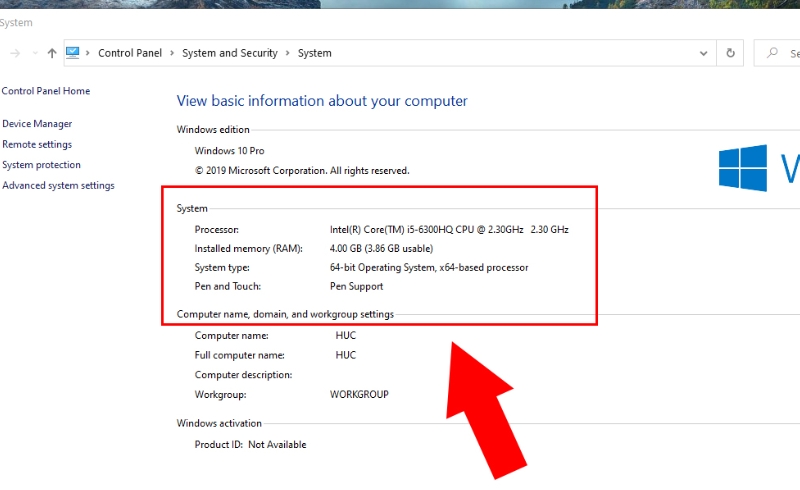Screen dimensions: 800x490
Task: Open Remote settings link
Action: (37, 144)
